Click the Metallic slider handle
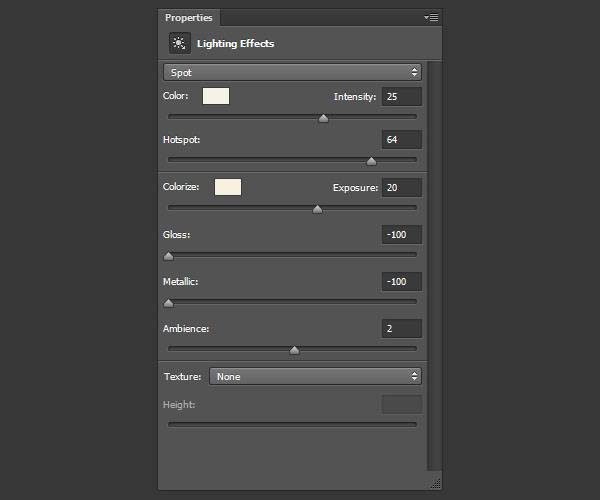600x500 pixels. pyautogui.click(x=168, y=303)
